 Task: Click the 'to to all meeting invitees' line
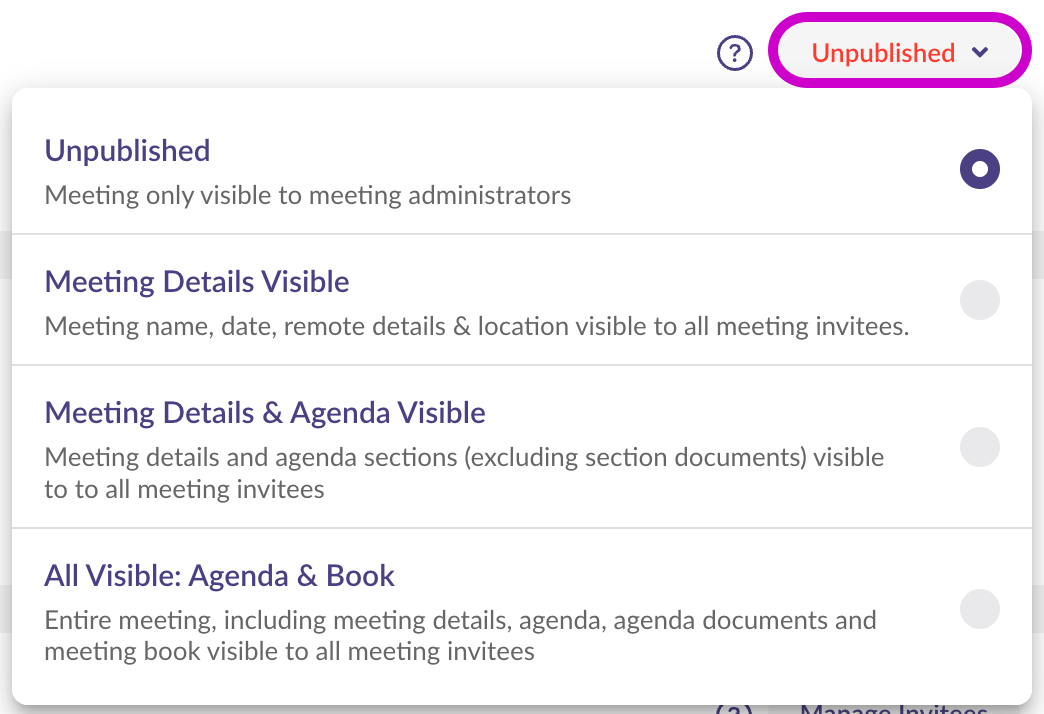[185, 490]
